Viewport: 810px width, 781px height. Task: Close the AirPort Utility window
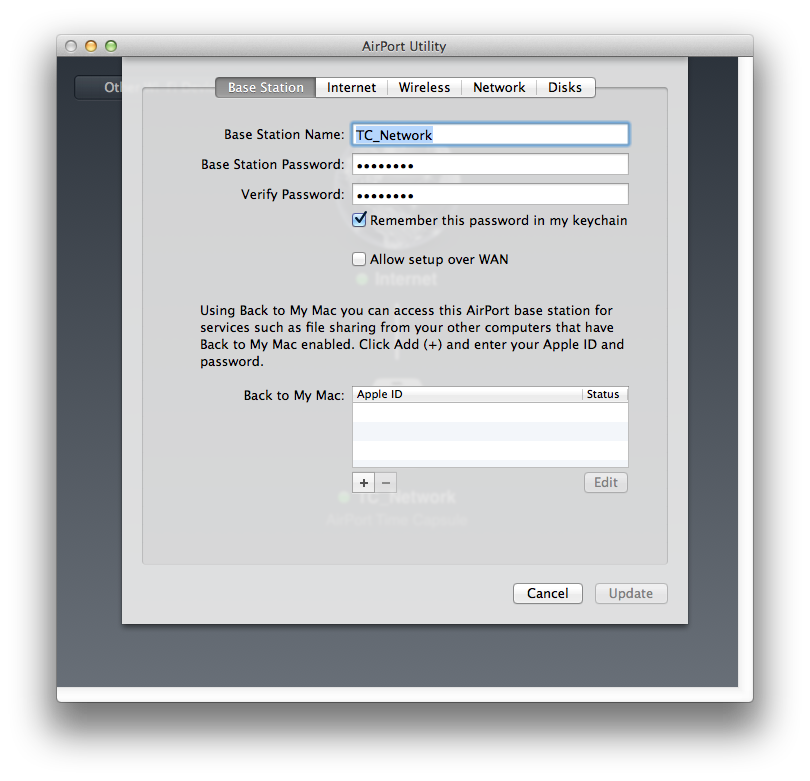tap(71, 46)
